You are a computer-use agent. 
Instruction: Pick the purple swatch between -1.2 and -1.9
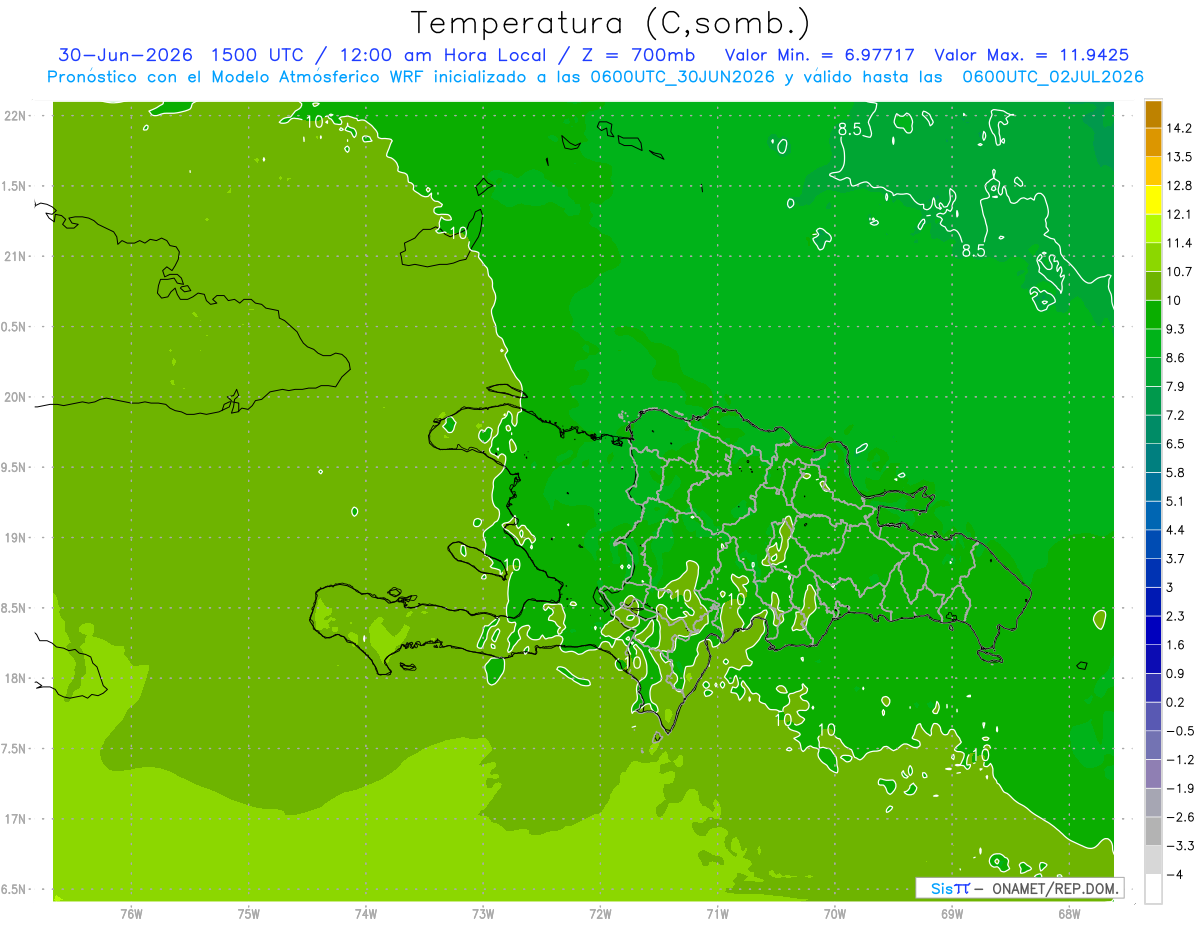tap(1153, 773)
